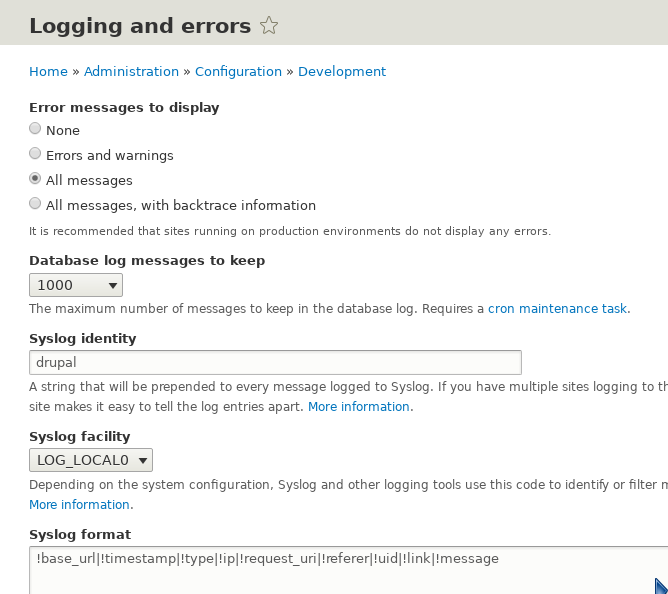The width and height of the screenshot is (668, 594).
Task: Open More information link under Syslog facility
Action: pyautogui.click(x=80, y=505)
